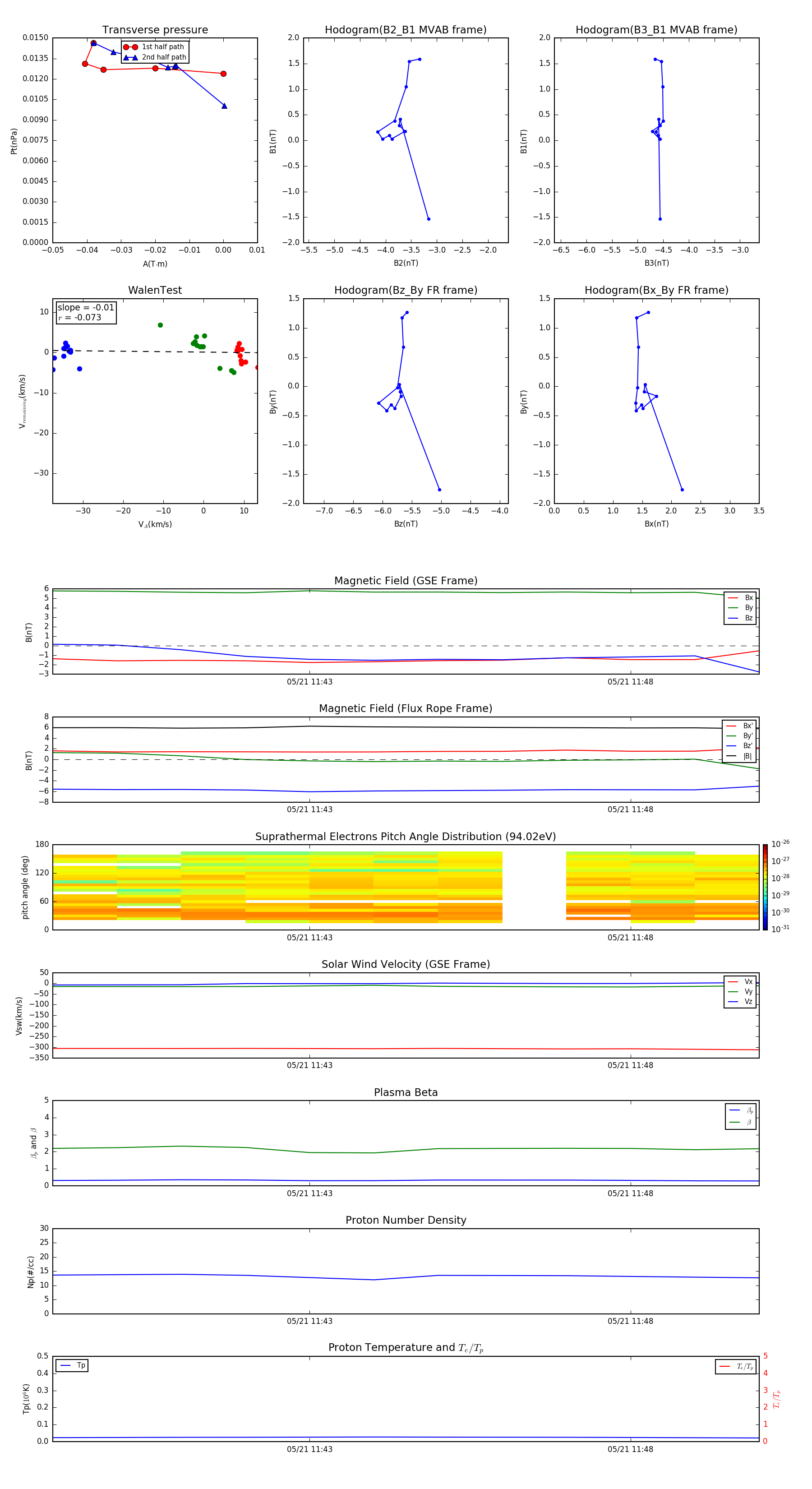
Task: Click the "pitch angle (deg)" axis label
Action: [x=25, y=887]
